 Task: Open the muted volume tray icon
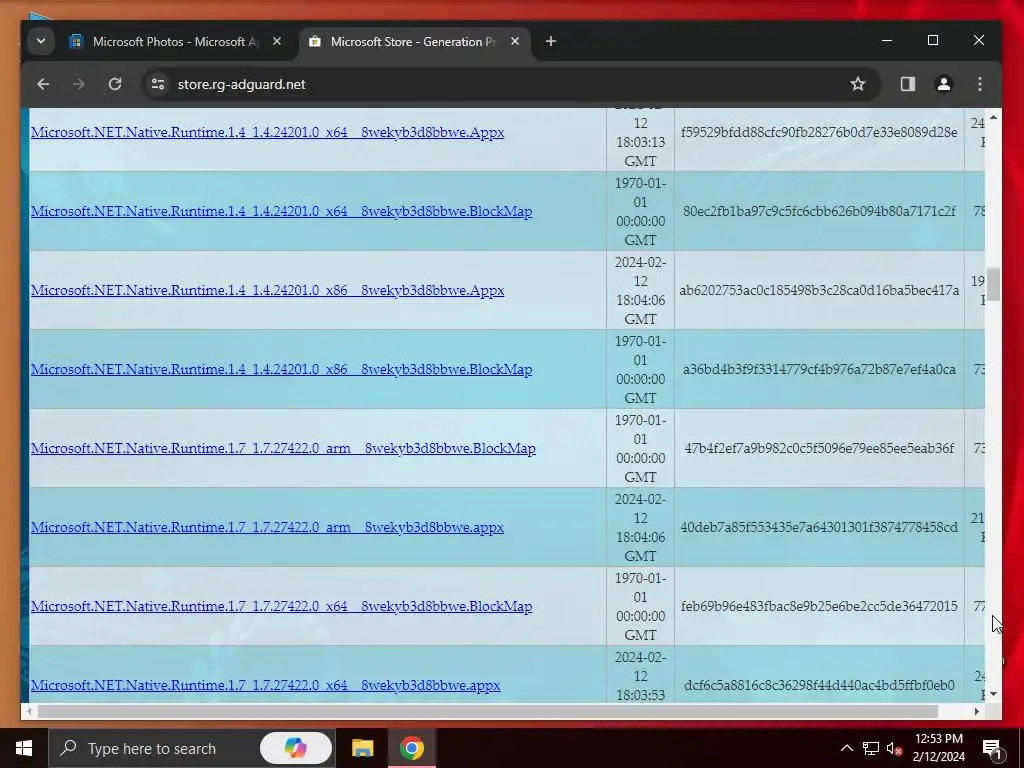coord(894,748)
